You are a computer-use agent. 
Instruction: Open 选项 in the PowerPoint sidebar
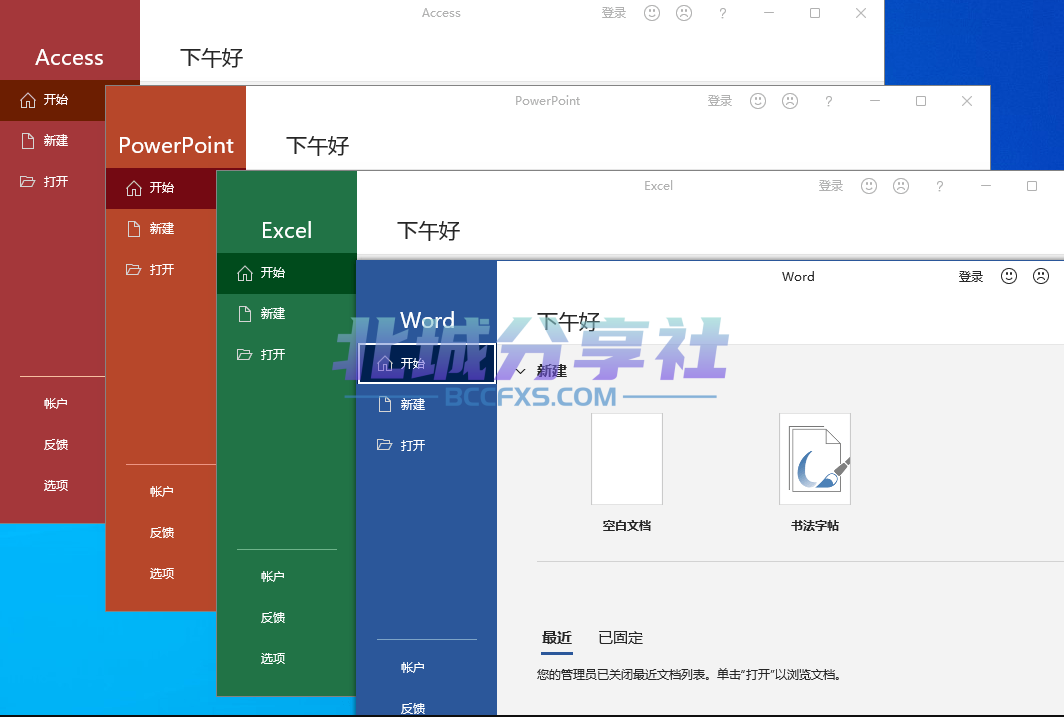(162, 574)
